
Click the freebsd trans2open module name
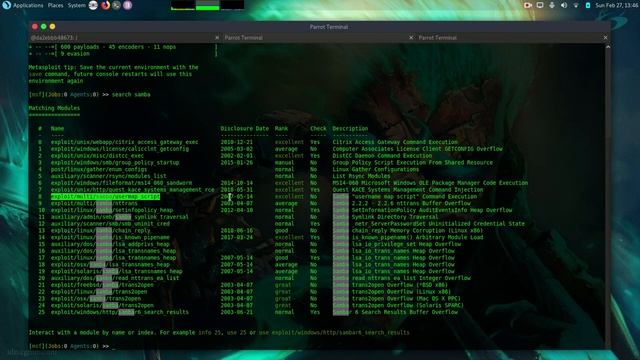point(102,285)
